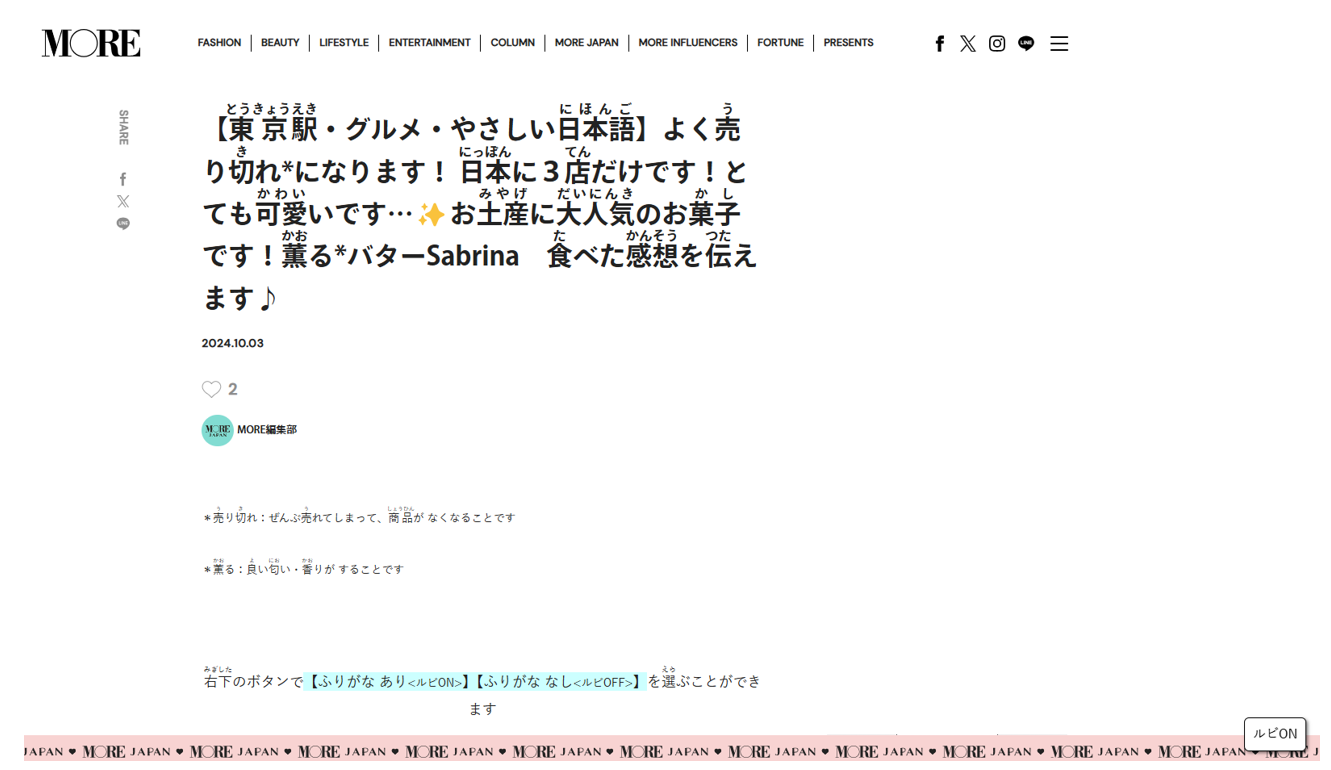The width and height of the screenshot is (1331, 770).
Task: Toggle the ルビON furigana button
Action: coord(1274,733)
